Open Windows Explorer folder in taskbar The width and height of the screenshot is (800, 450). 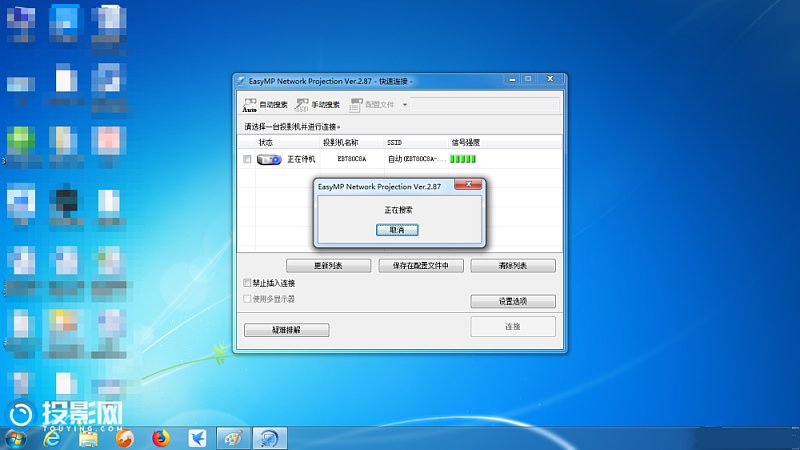click(88, 438)
